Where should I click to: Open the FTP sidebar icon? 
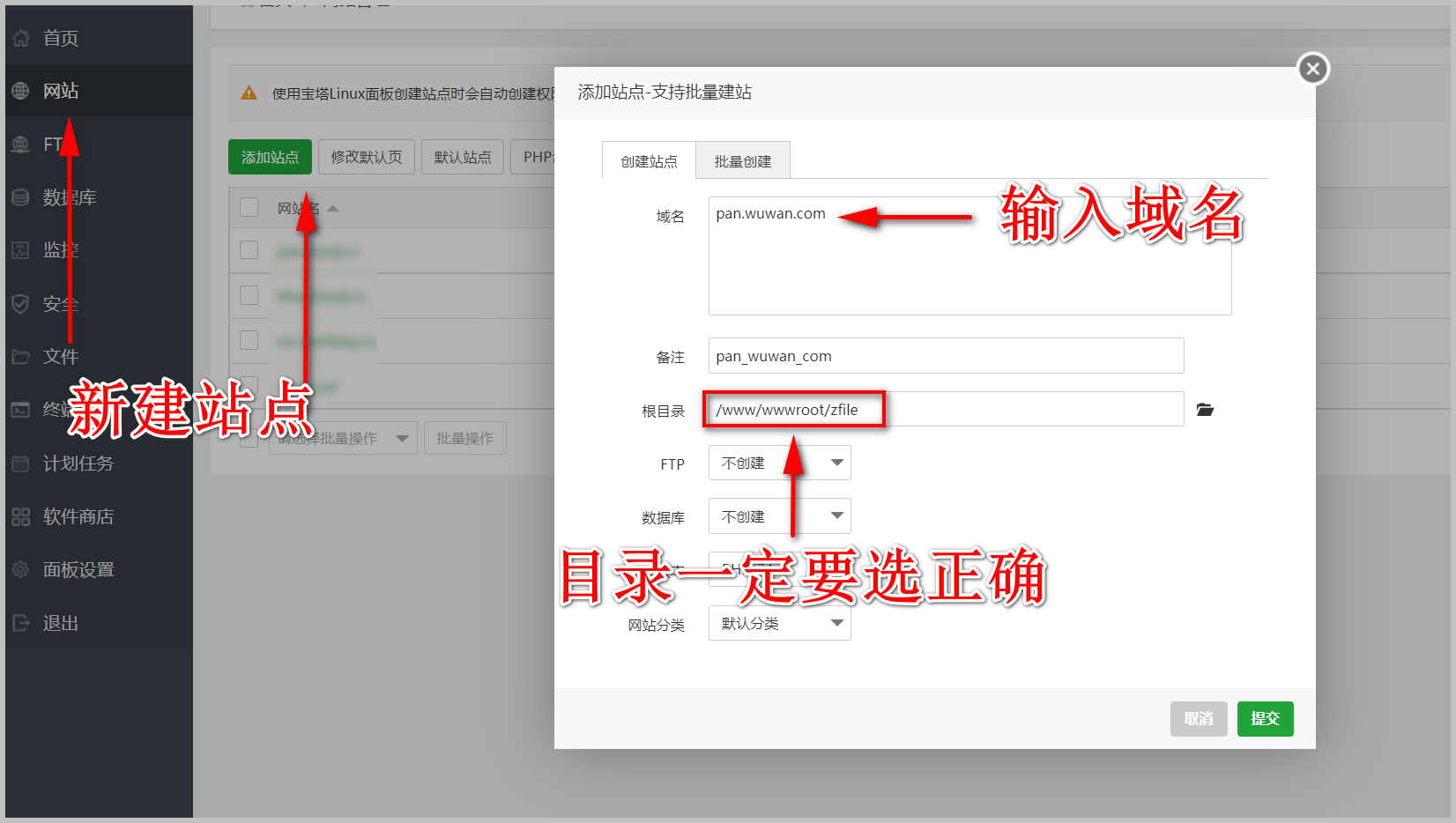[x=20, y=145]
